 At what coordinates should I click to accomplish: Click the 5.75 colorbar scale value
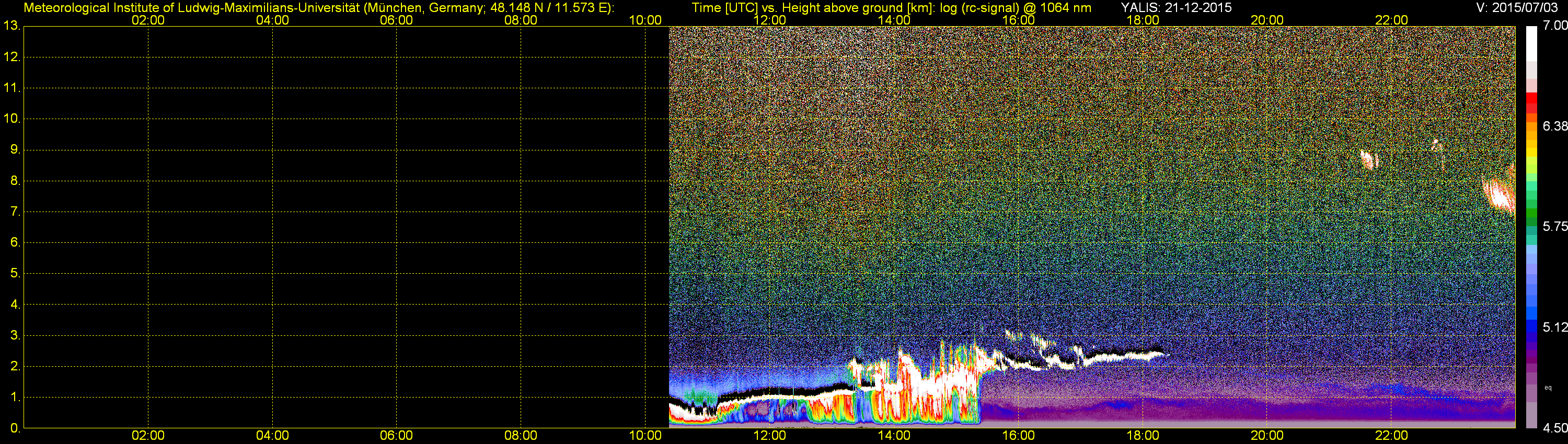click(1554, 226)
